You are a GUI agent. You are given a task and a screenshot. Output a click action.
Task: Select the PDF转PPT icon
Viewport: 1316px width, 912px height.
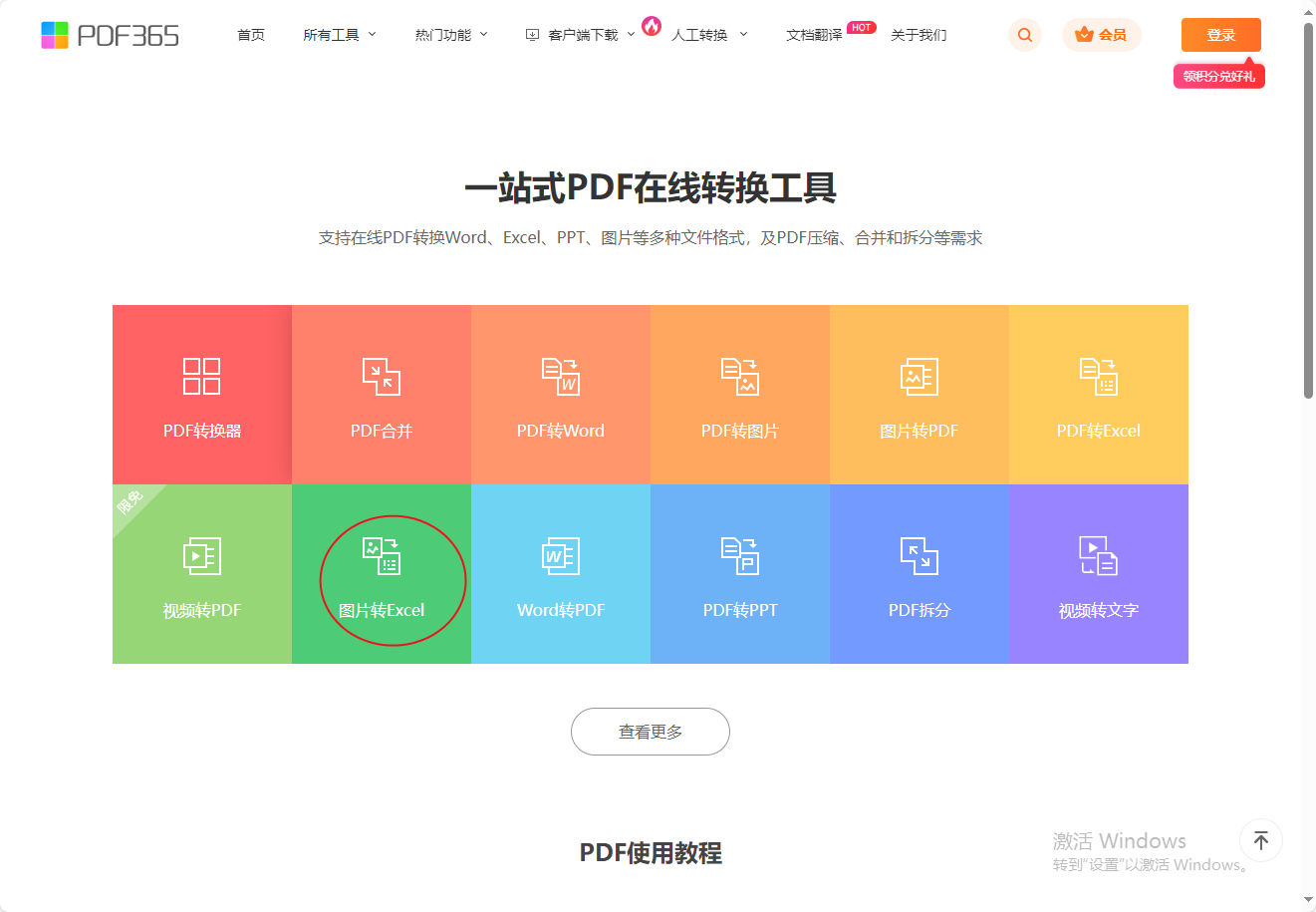click(x=740, y=556)
